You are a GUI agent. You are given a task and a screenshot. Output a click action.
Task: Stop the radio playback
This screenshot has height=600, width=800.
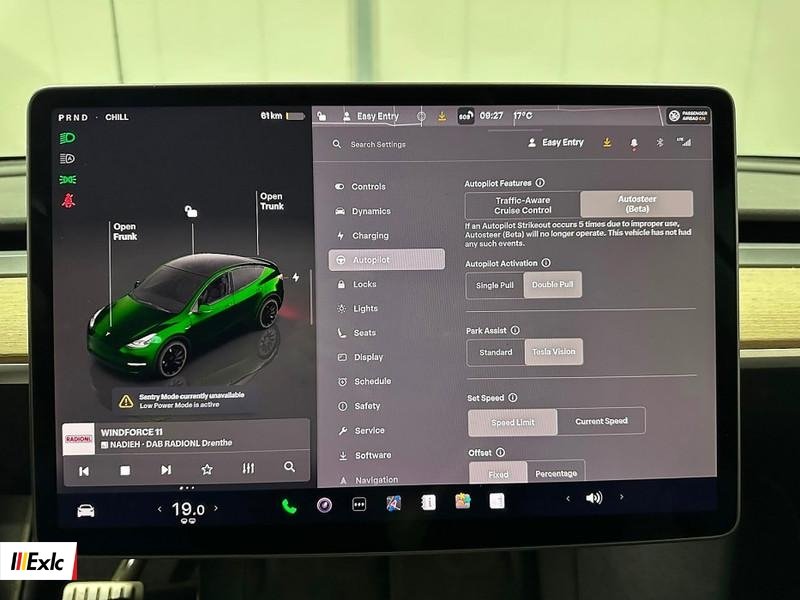click(125, 470)
